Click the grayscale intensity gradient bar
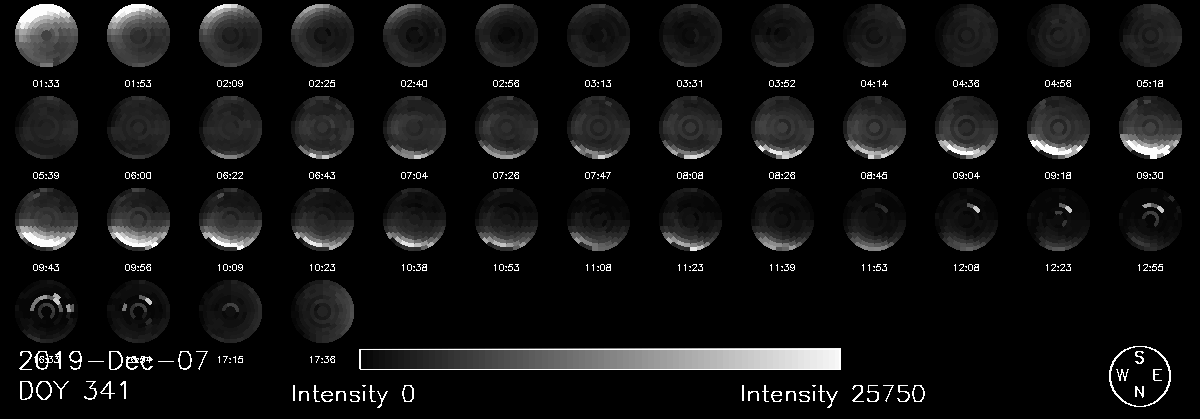Screen dimensions: 1200x419 coord(599,359)
